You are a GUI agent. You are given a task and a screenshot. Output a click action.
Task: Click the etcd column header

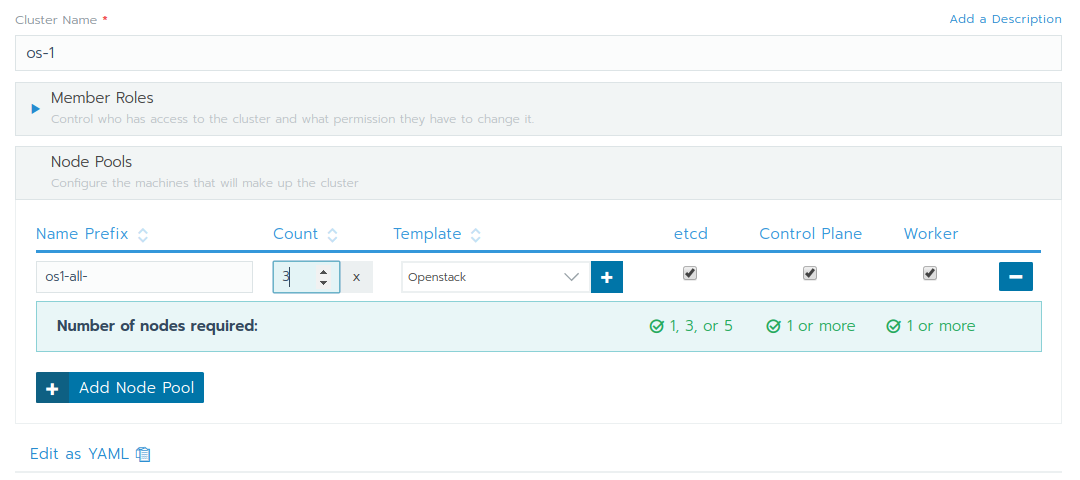coord(690,233)
